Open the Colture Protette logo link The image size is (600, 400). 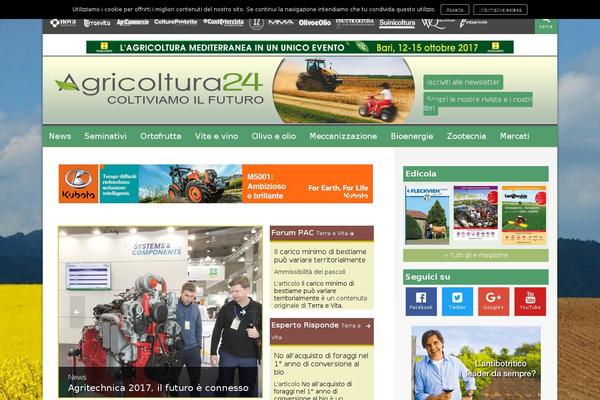pos(176,22)
